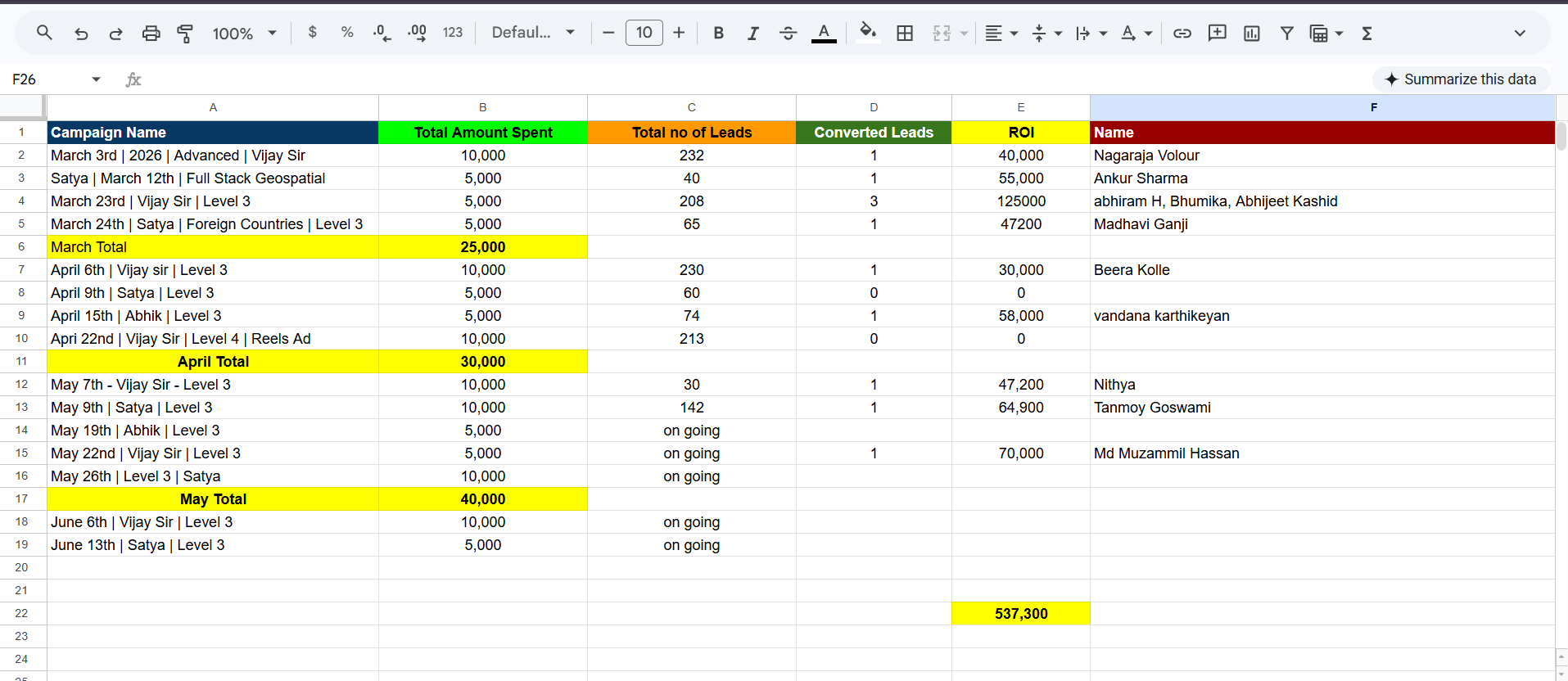Format selection as percent
Image resolution: width=1568 pixels, height=681 pixels.
click(x=347, y=33)
